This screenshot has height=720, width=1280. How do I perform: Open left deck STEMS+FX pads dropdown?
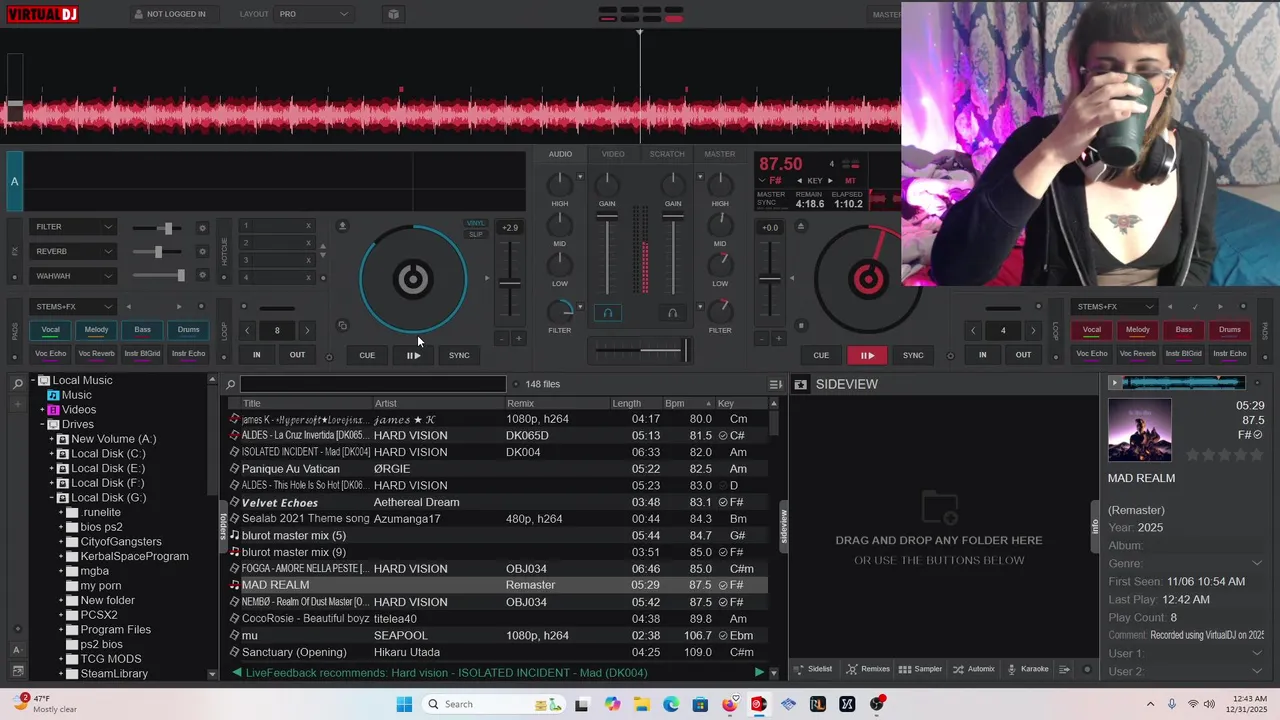[x=73, y=306]
